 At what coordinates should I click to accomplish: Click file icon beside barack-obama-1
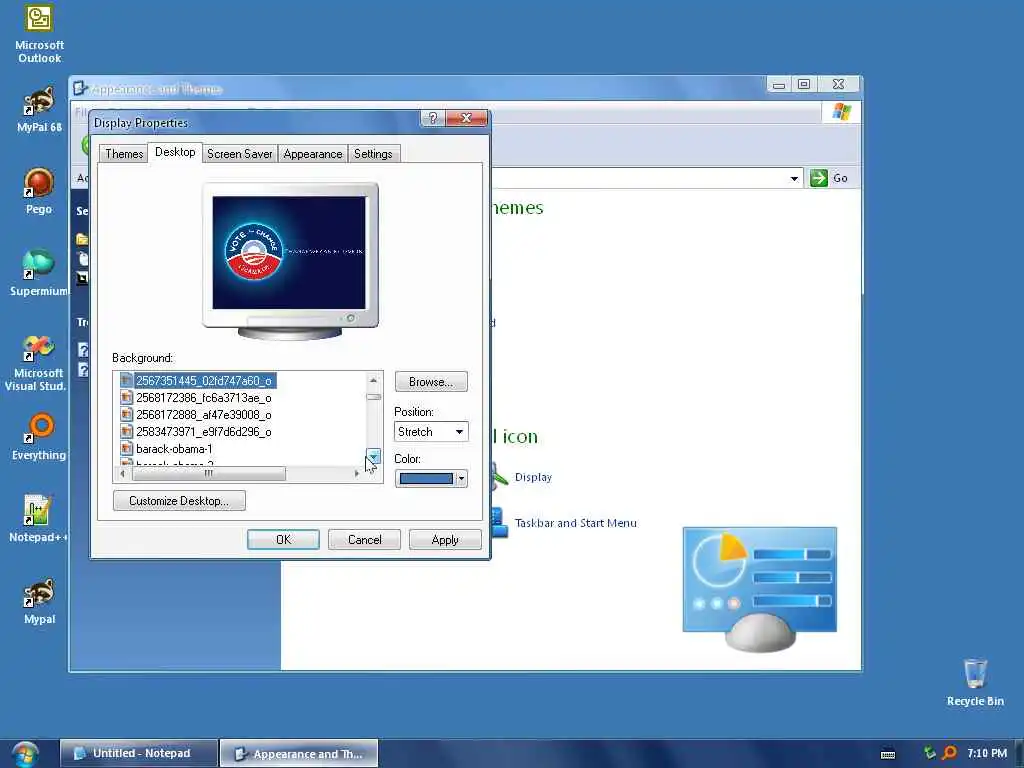(x=127, y=449)
